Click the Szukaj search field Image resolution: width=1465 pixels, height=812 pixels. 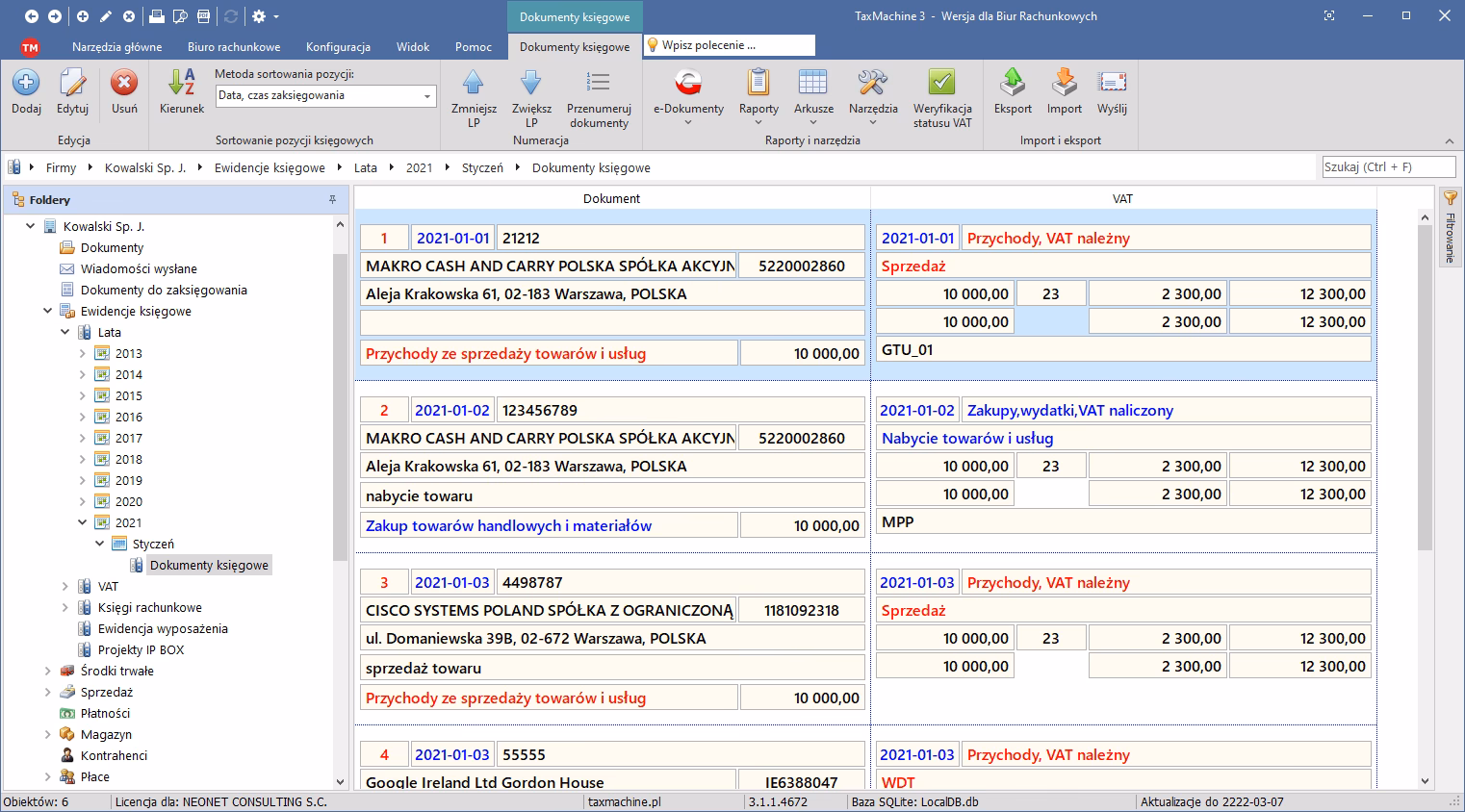point(1387,167)
